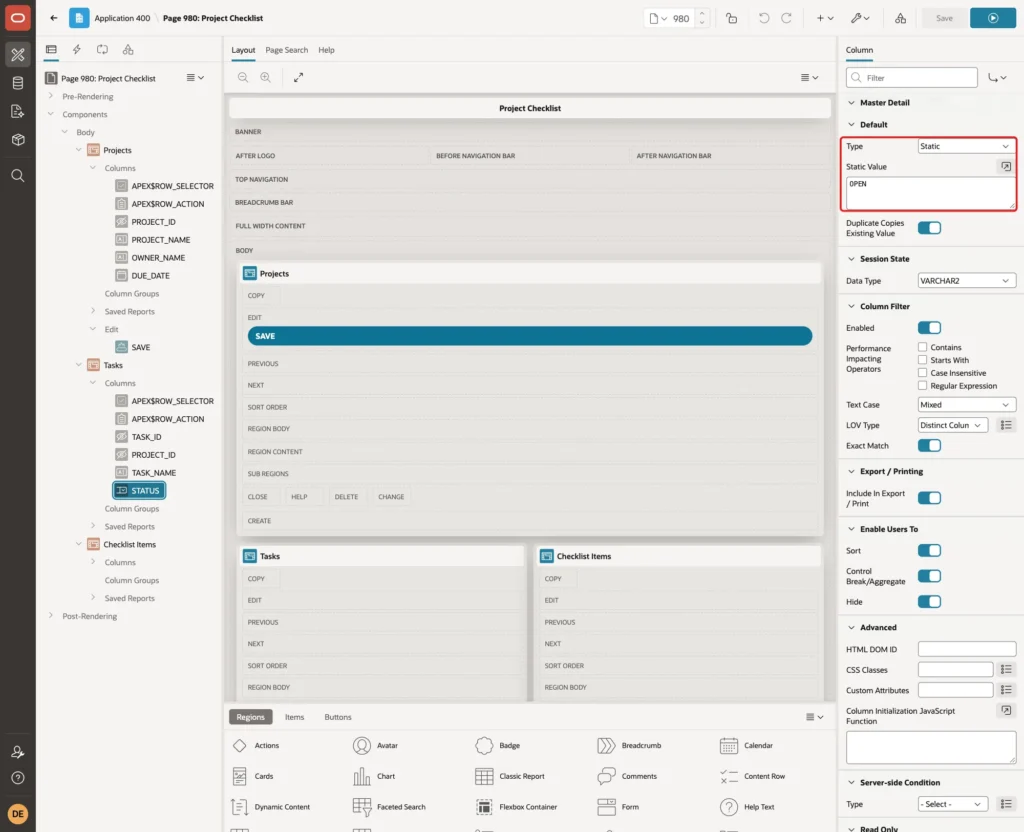The height and width of the screenshot is (832, 1024).
Task: Toggle Duplicate Copies Existing Value switch
Action: tap(929, 228)
